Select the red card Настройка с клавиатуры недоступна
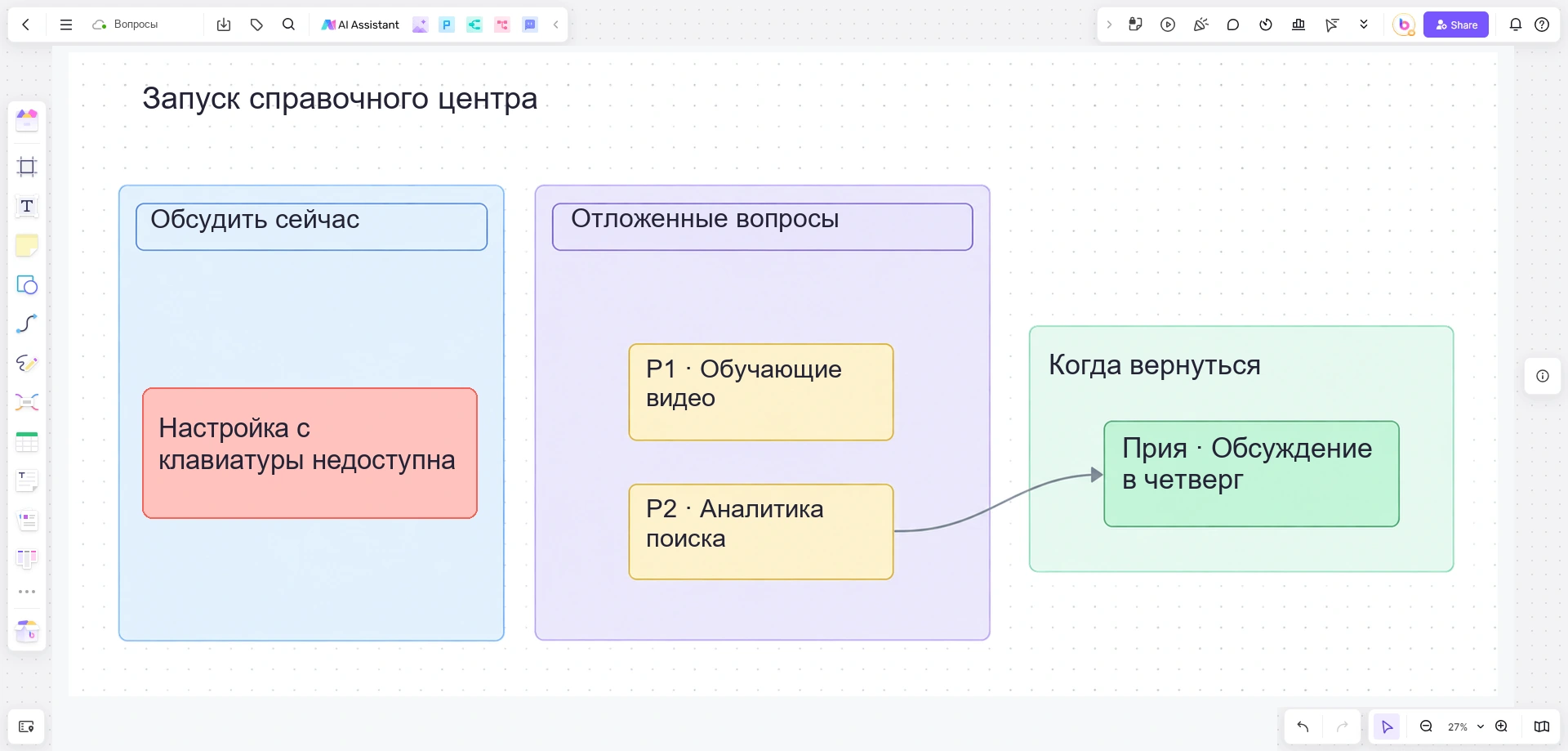 (310, 453)
